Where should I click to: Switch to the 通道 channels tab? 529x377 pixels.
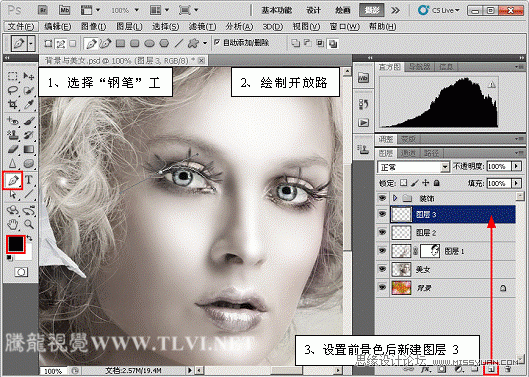(408, 154)
